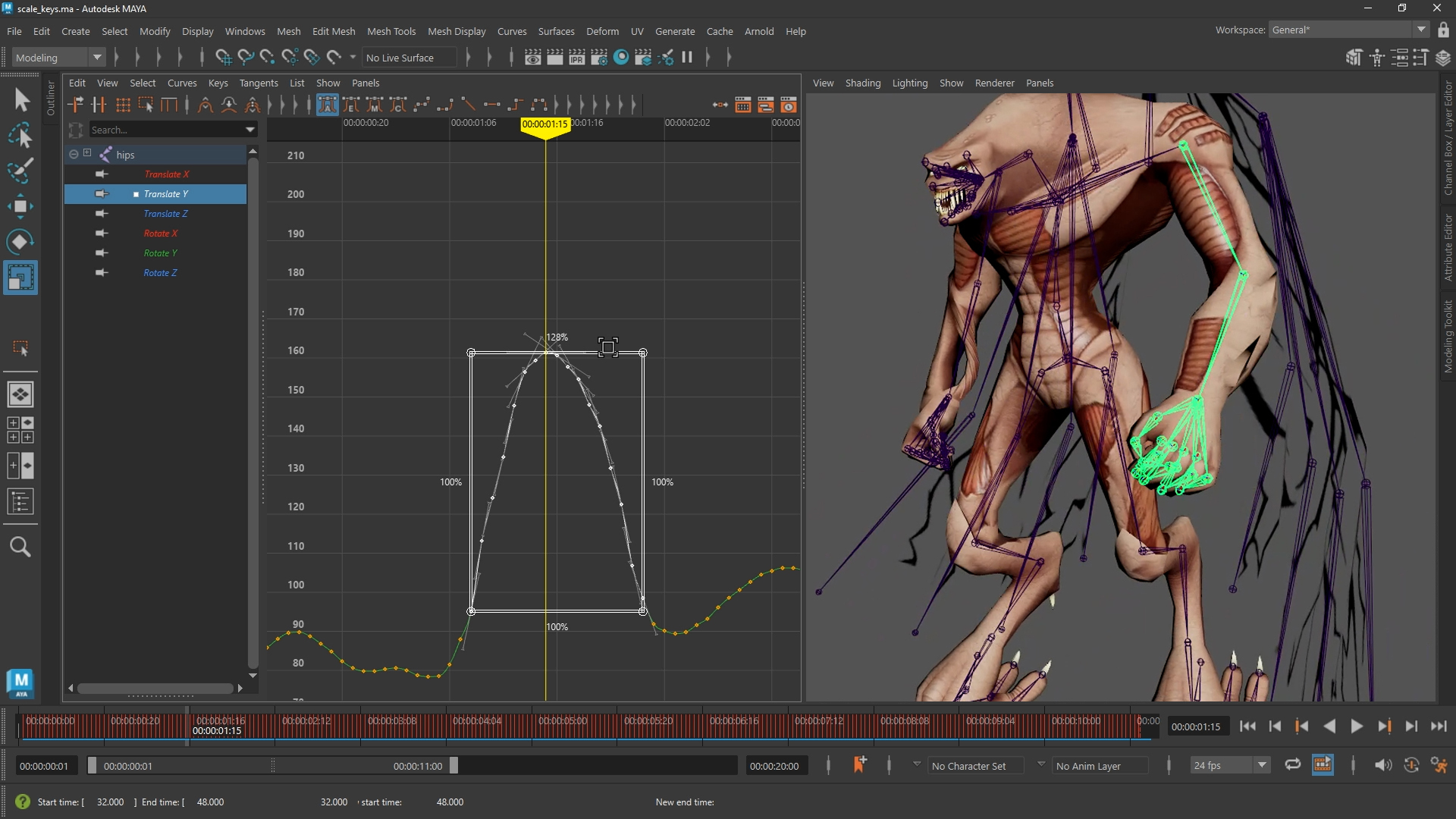Start an IPR render from the status line

point(577,57)
